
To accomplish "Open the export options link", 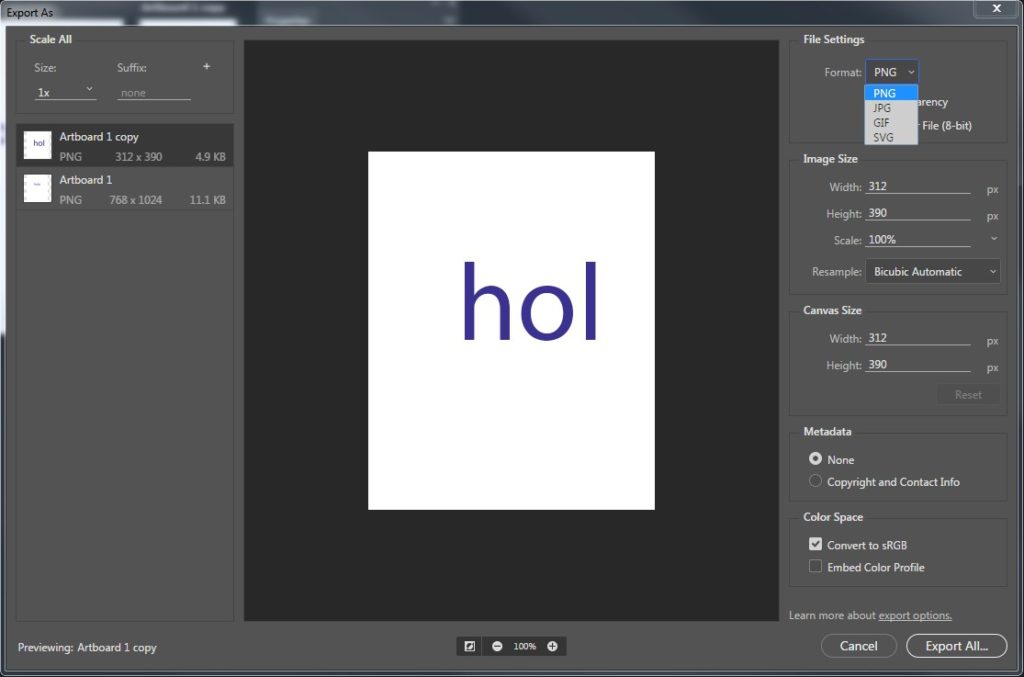I will pos(915,615).
